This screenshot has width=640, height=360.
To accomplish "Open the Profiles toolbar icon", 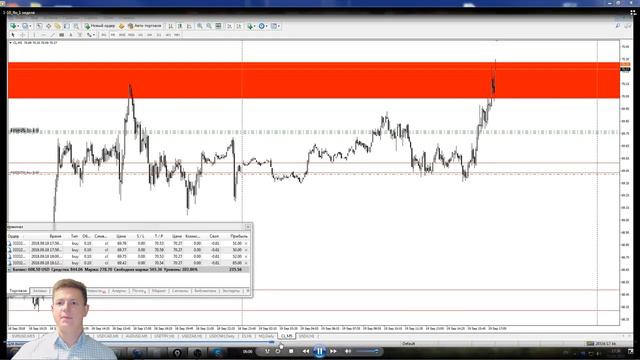I will [x=25, y=26].
